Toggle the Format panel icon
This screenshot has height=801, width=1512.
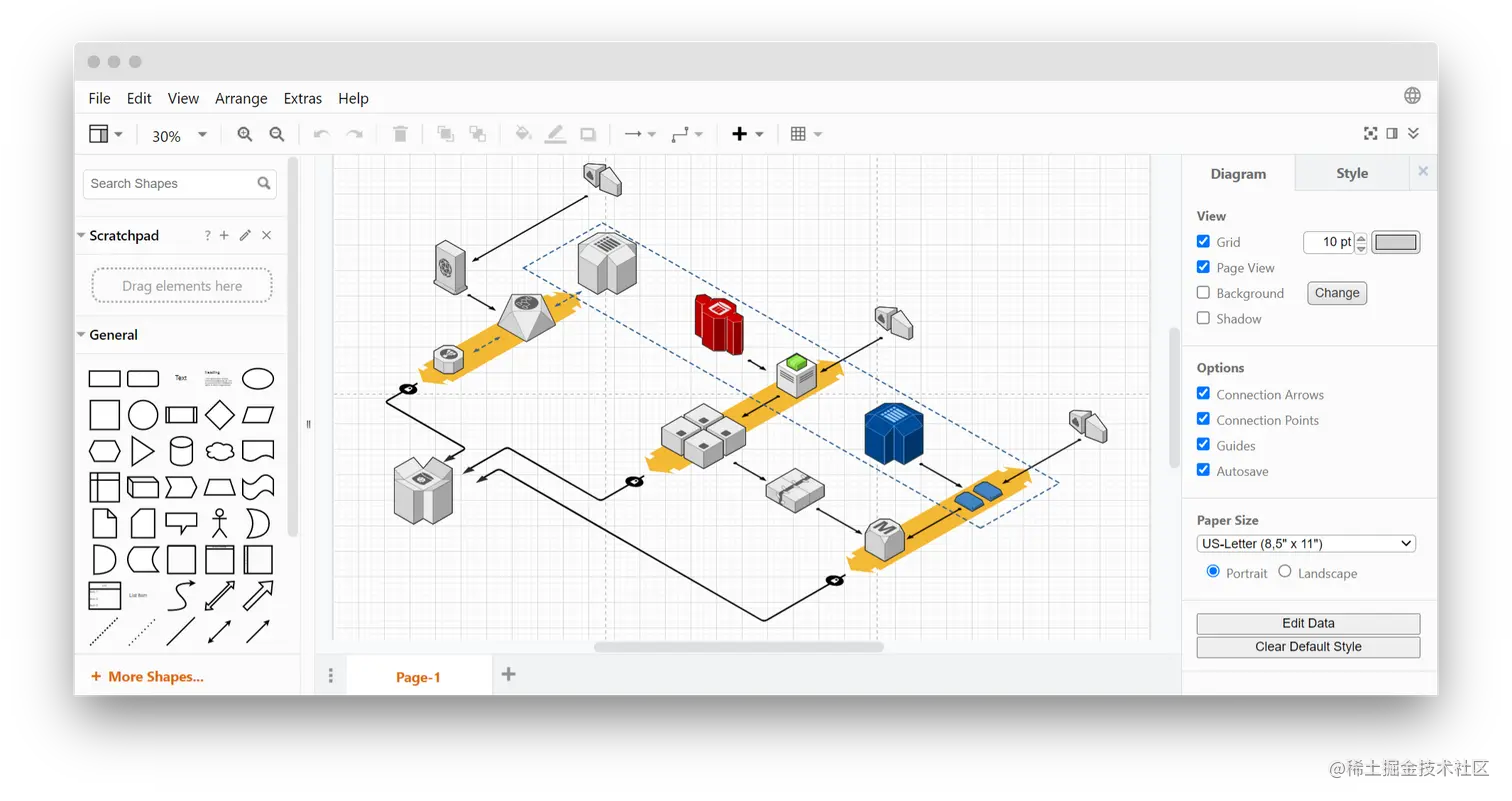tap(1392, 133)
